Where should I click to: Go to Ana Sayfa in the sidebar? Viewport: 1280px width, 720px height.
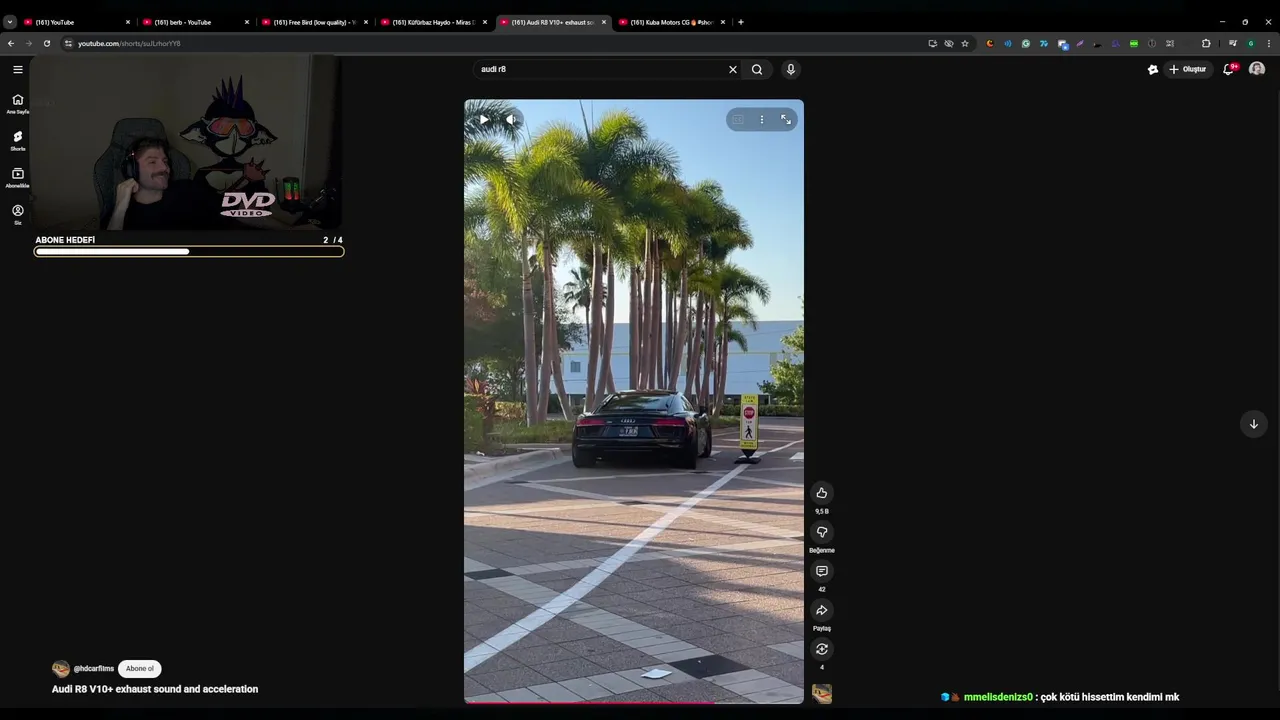click(x=18, y=103)
